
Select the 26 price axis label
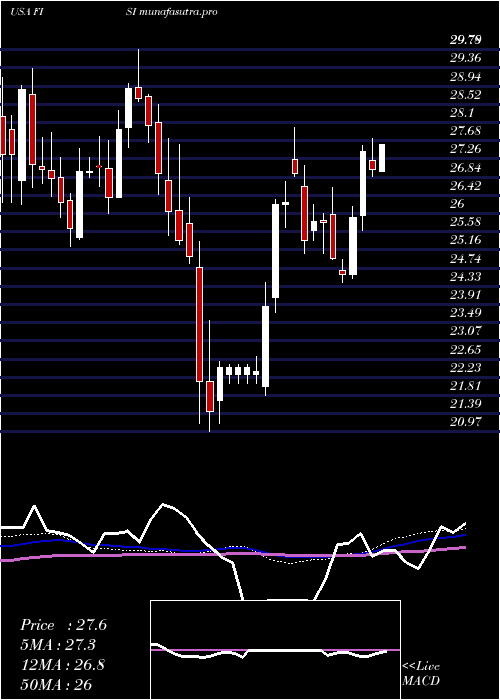point(458,204)
